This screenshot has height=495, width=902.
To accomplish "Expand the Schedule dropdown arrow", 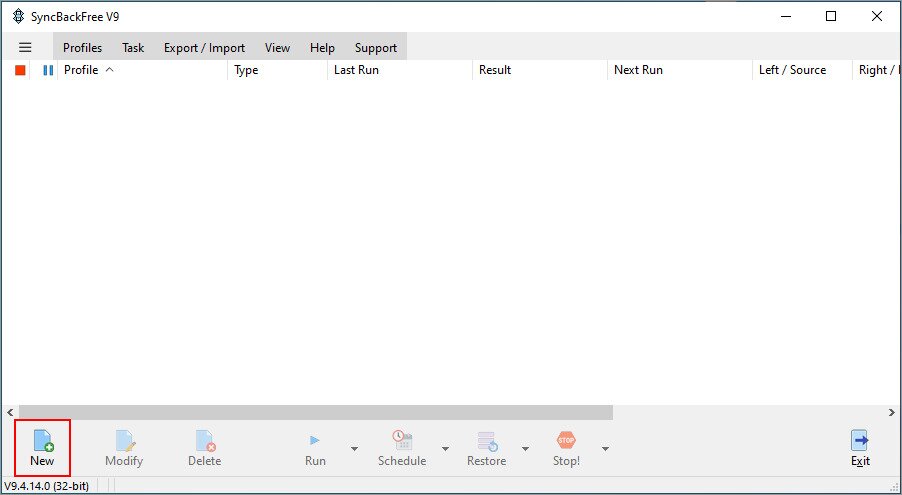I will (445, 449).
